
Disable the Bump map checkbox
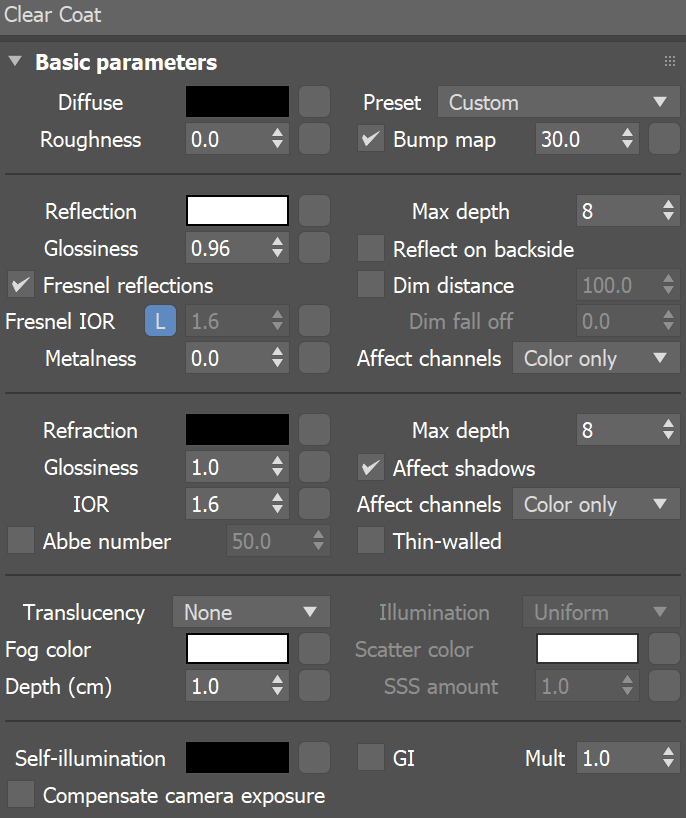(x=370, y=139)
